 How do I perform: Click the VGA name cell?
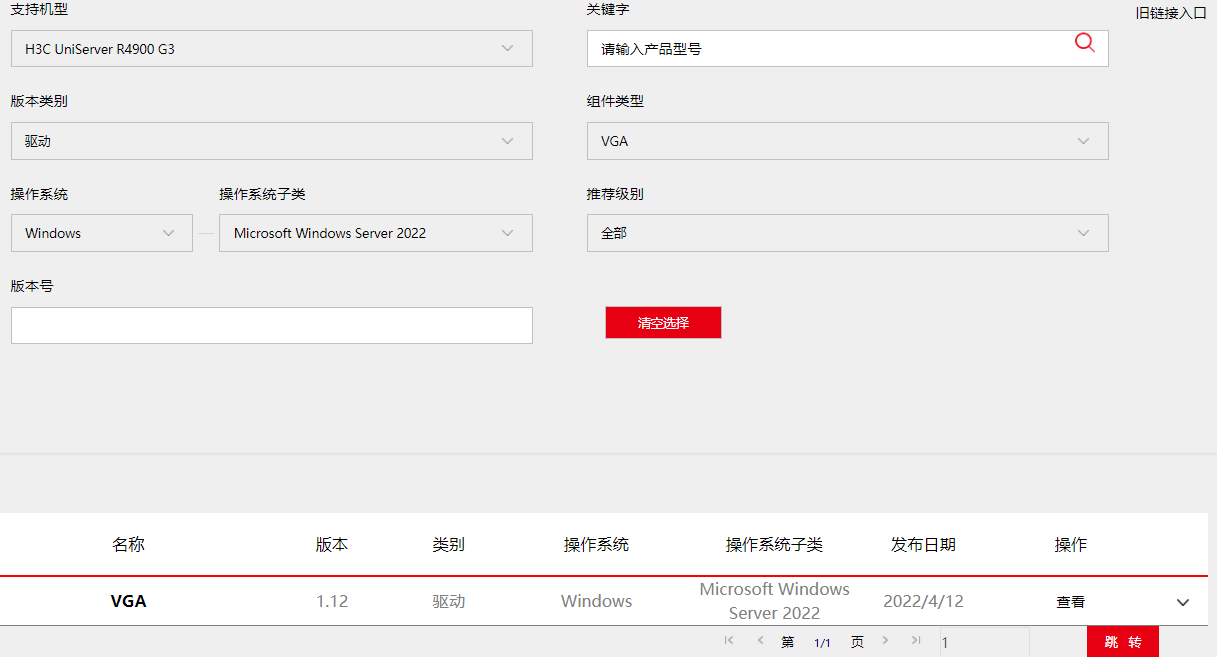(x=128, y=601)
